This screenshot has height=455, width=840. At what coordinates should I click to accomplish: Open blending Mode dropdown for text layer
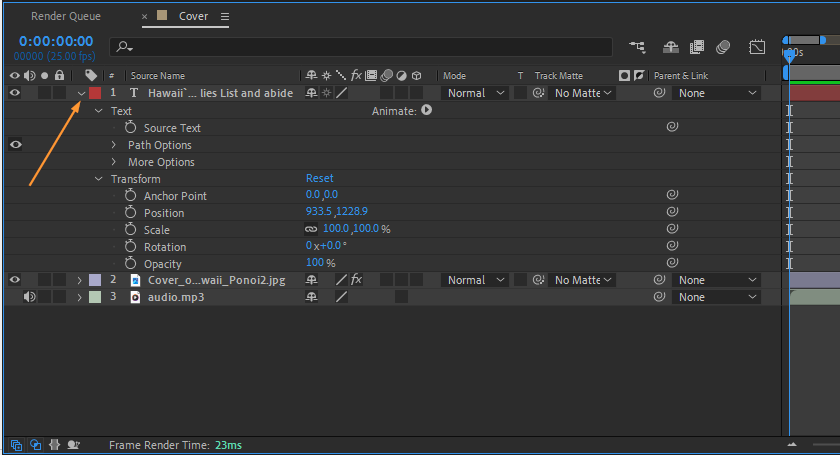click(473, 93)
